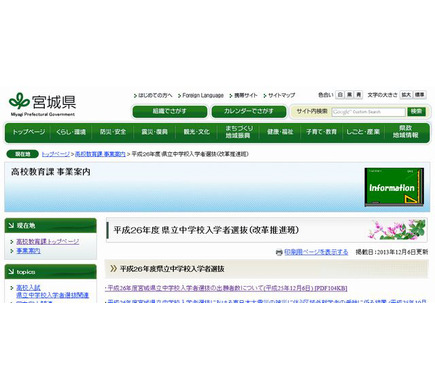Select the 白 color scheme button

click(340, 95)
